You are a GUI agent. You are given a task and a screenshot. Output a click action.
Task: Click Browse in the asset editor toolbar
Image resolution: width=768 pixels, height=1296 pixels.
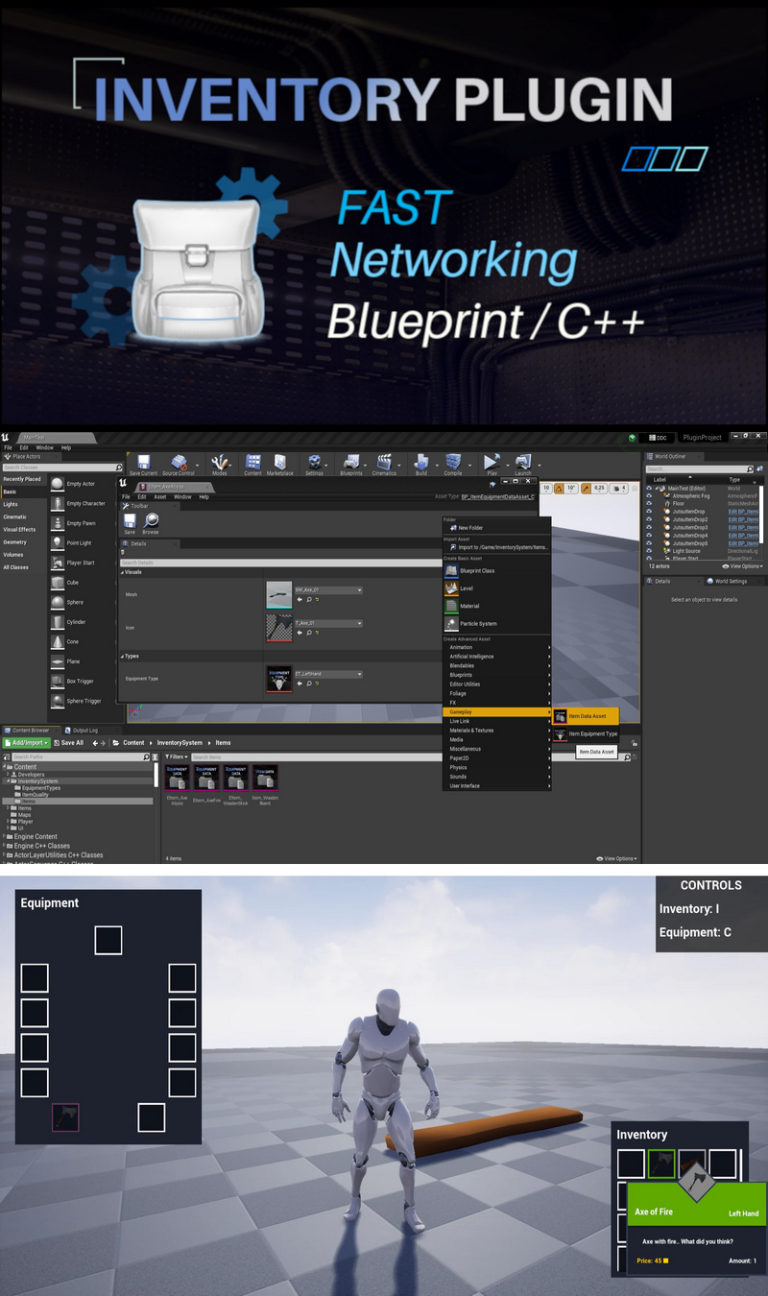(x=151, y=524)
